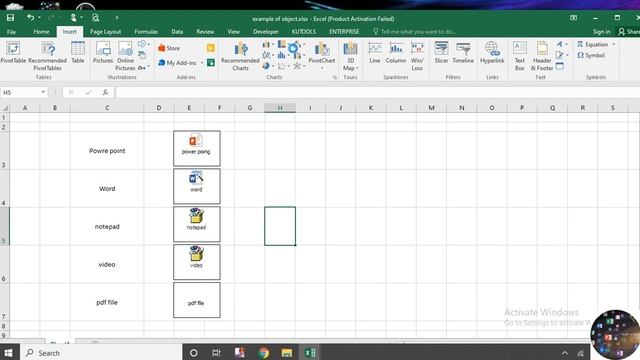Open the embedded power point object

[x=196, y=148]
